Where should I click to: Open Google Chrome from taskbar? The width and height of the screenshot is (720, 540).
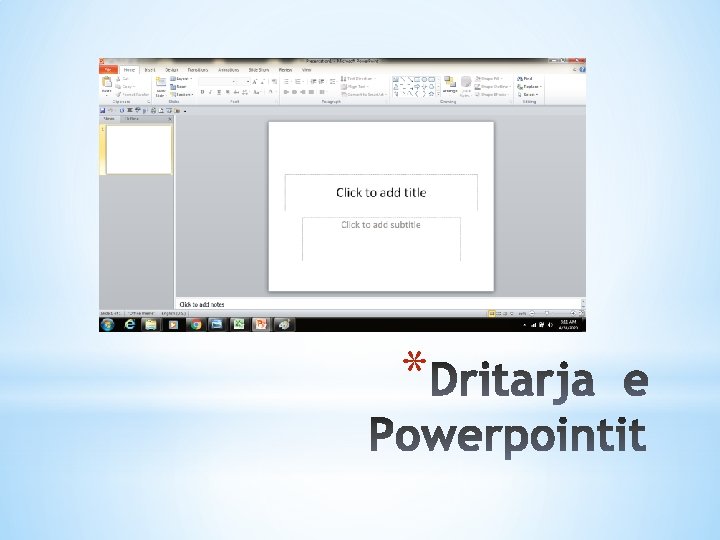pos(196,325)
